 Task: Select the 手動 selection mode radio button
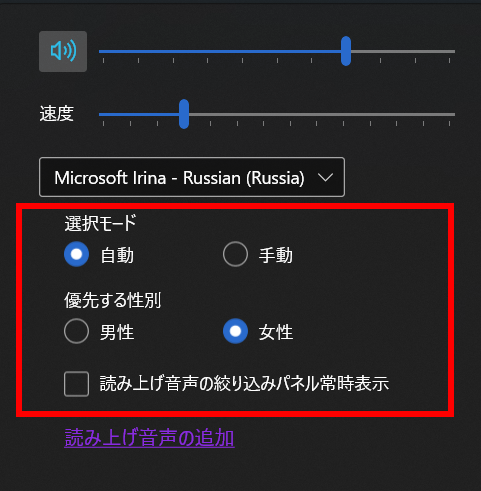(235, 254)
